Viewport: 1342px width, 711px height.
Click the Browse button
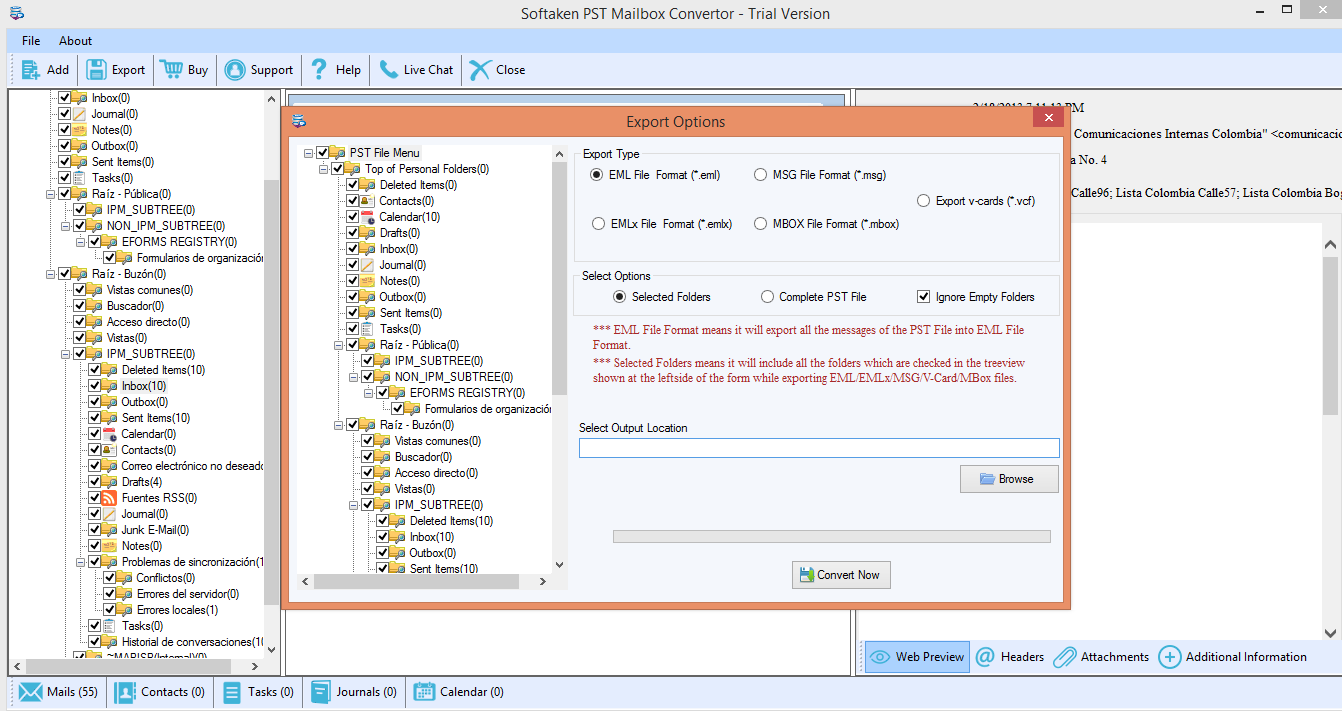tap(1009, 479)
